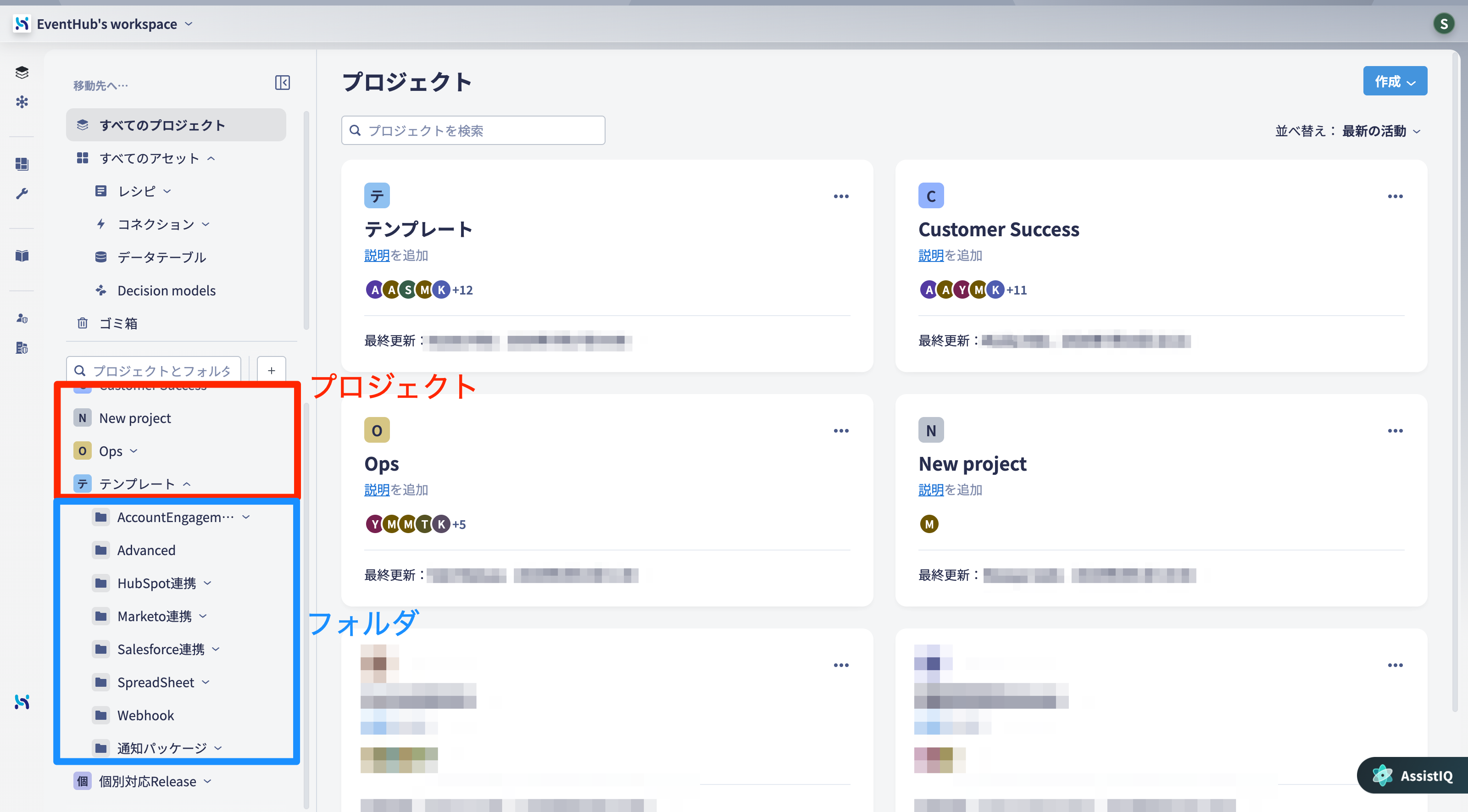Screen dimensions: 1468x812
Task: Click the workspace logo in the top bar
Action: (x=22, y=23)
